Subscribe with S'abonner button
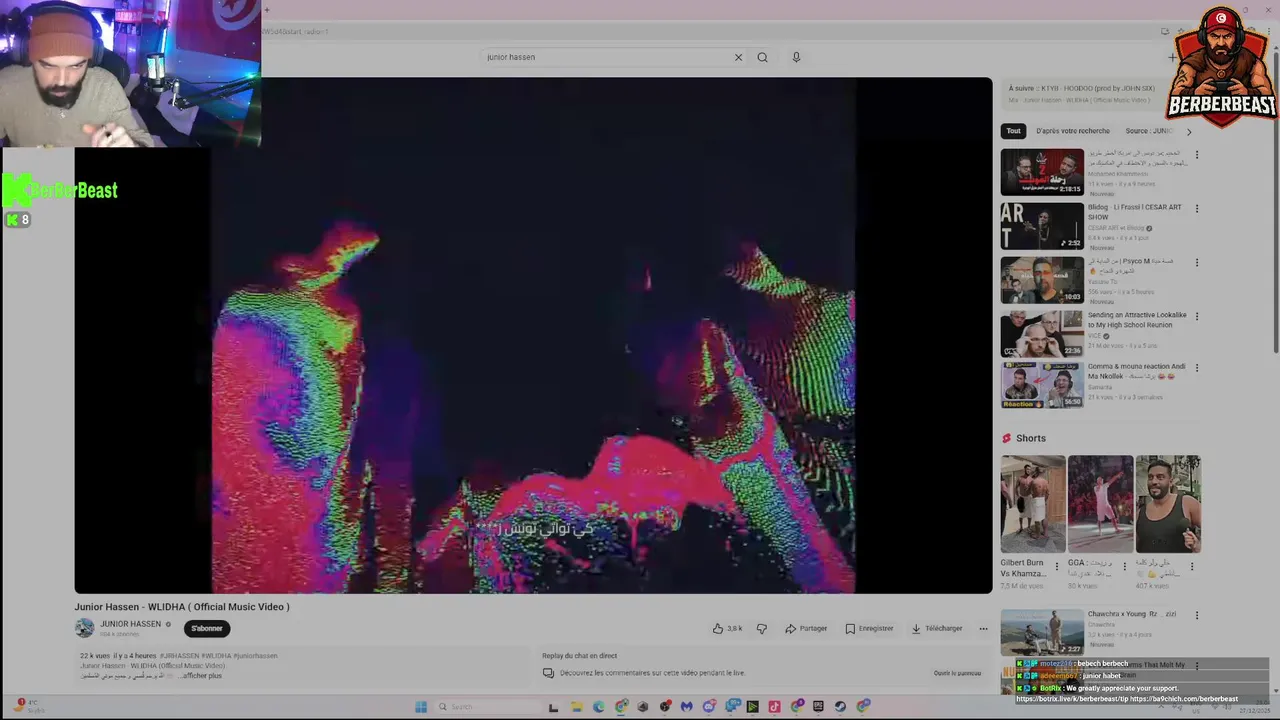Image resolution: width=1280 pixels, height=720 pixels. (x=207, y=628)
